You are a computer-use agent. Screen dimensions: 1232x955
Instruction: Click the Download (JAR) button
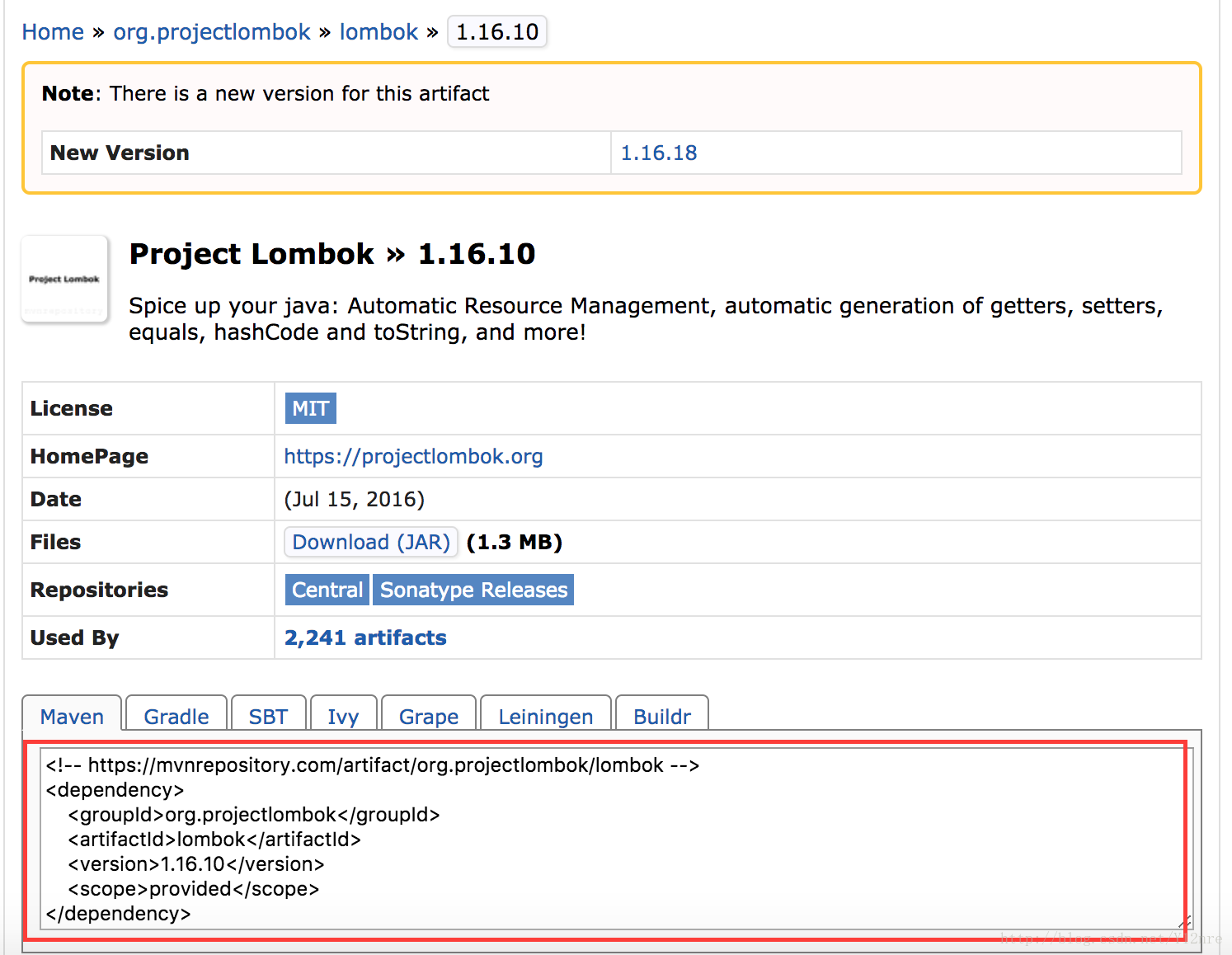pyautogui.click(x=371, y=542)
